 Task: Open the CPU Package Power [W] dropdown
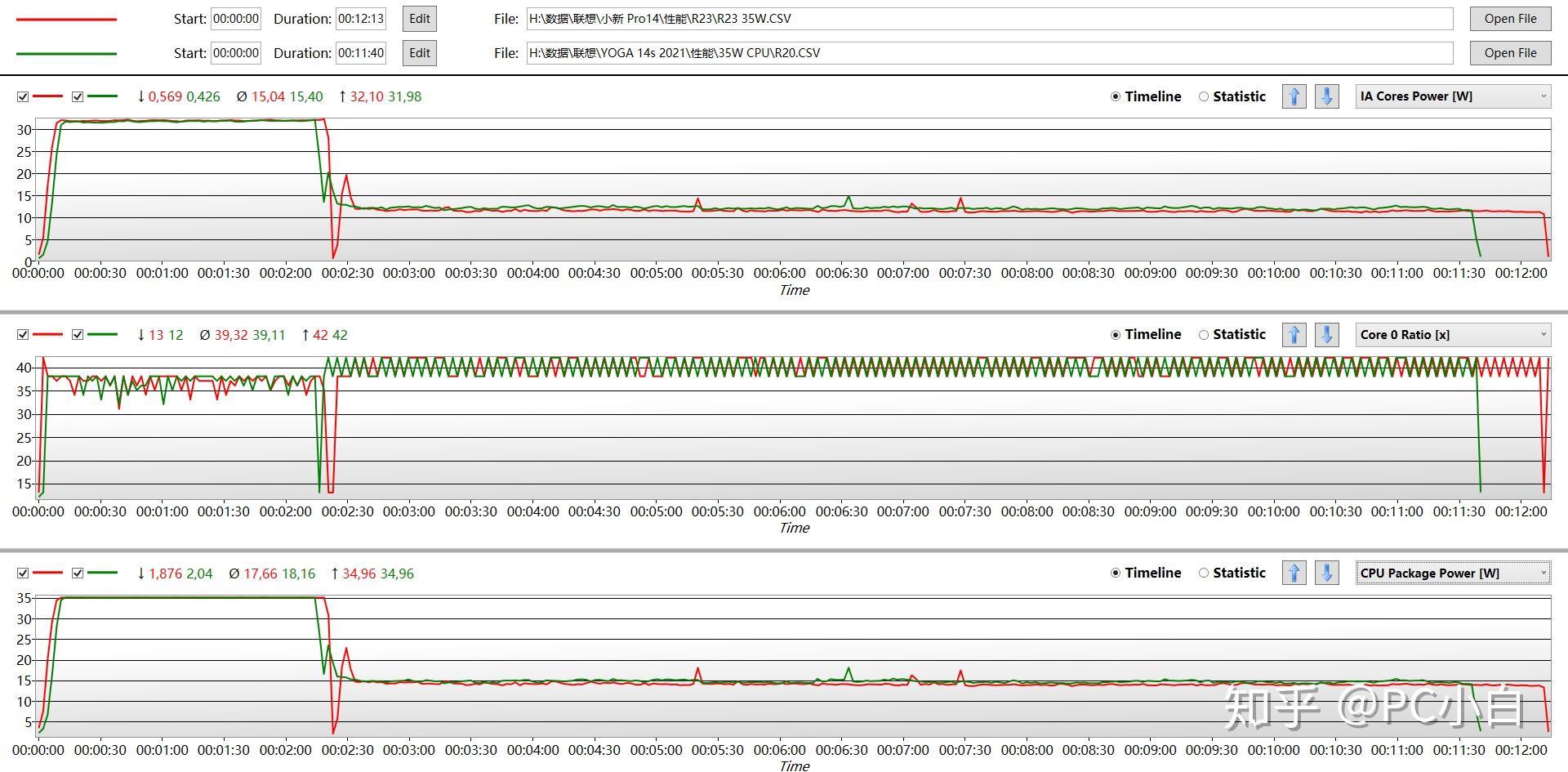pyautogui.click(x=1453, y=573)
